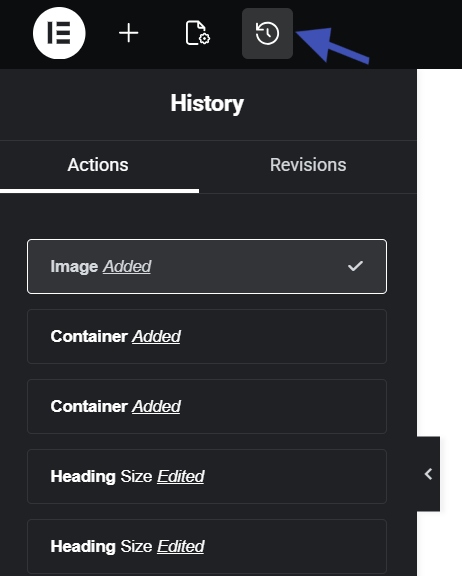This screenshot has width=462, height=576.
Task: Click the History panel title
Action: click(x=207, y=104)
